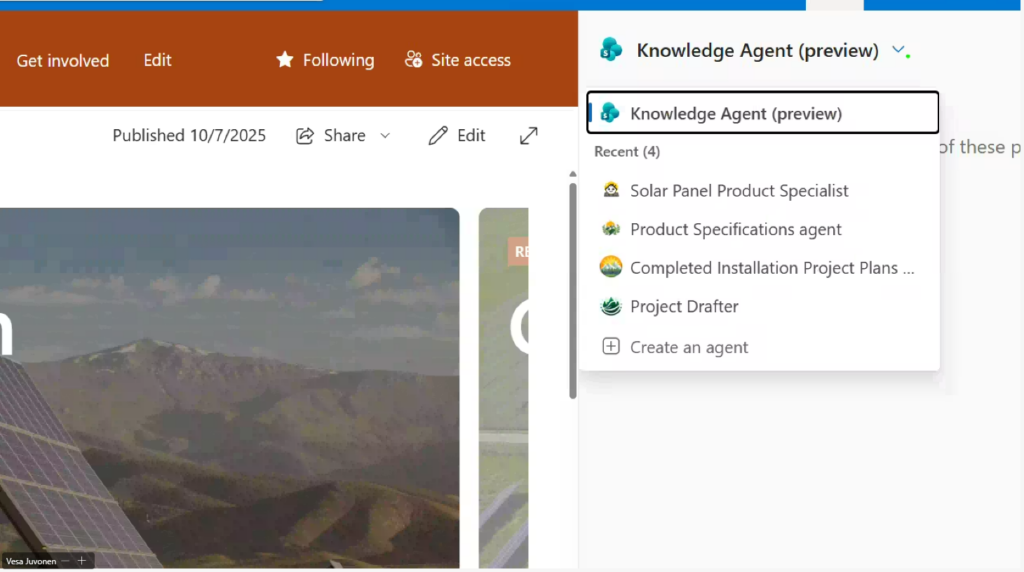Click the expand to full view arrows icon

529,135
